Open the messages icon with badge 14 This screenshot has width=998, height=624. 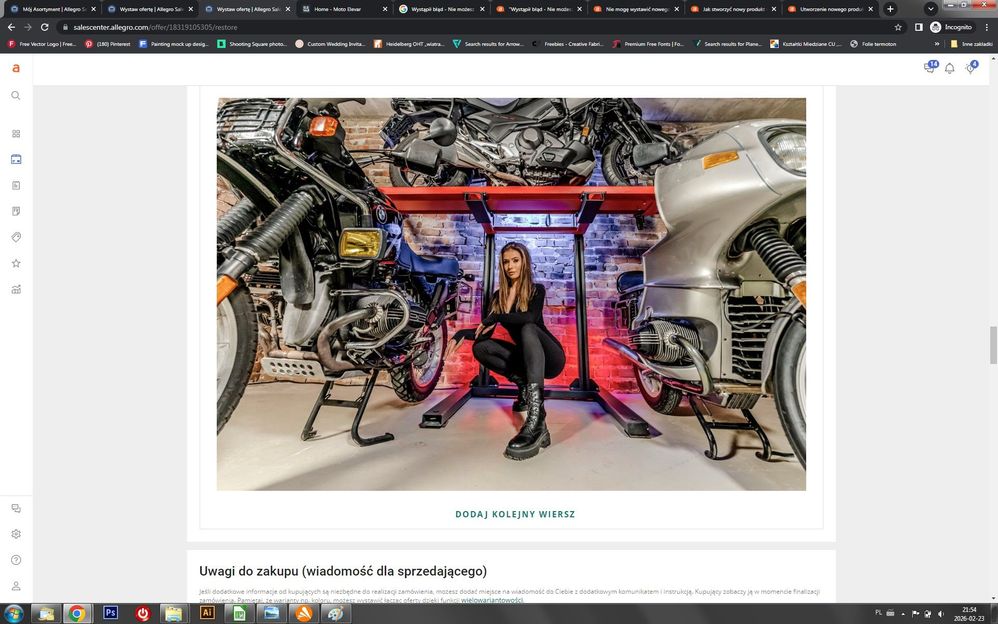929,68
